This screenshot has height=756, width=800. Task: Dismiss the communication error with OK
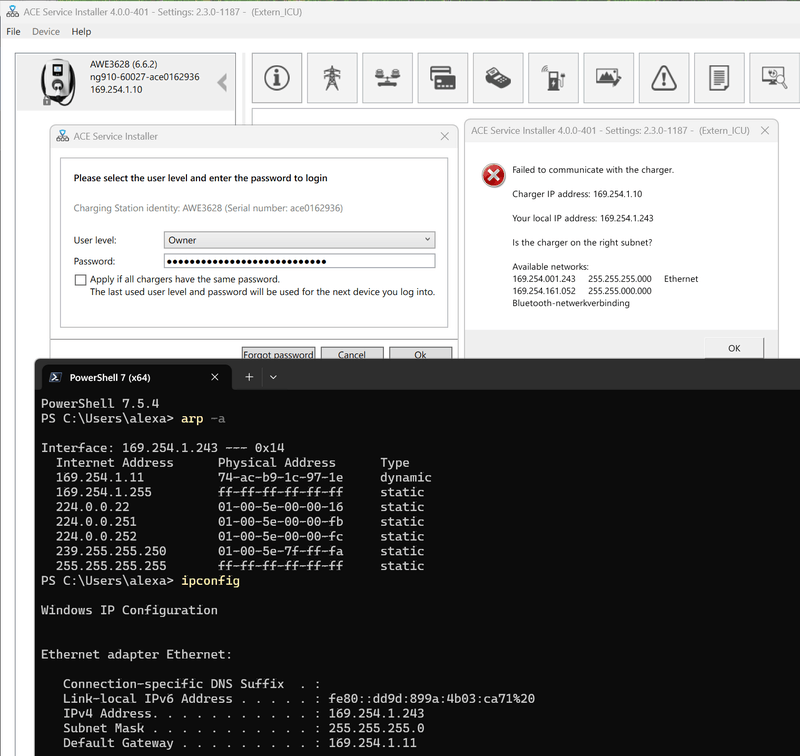733,347
